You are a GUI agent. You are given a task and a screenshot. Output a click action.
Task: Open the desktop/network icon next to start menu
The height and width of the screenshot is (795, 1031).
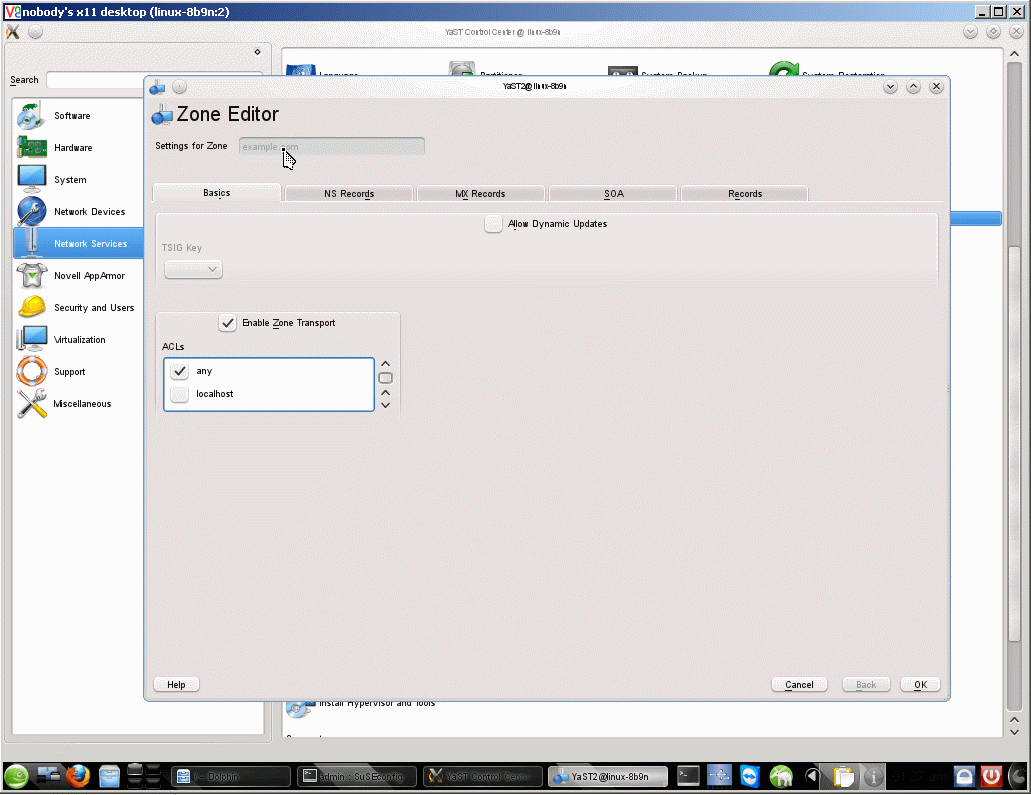point(48,777)
